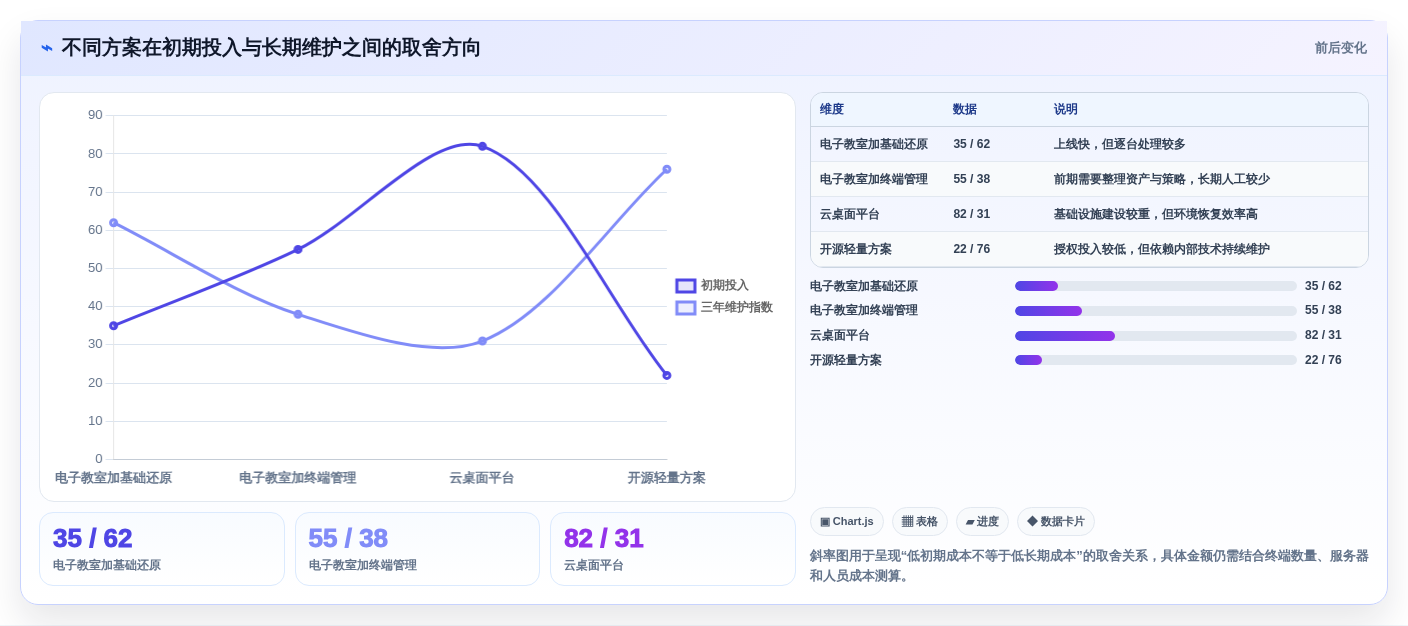This screenshot has width=1408, height=626.
Task: Select table row 云桌面平台
Action: point(1089,214)
